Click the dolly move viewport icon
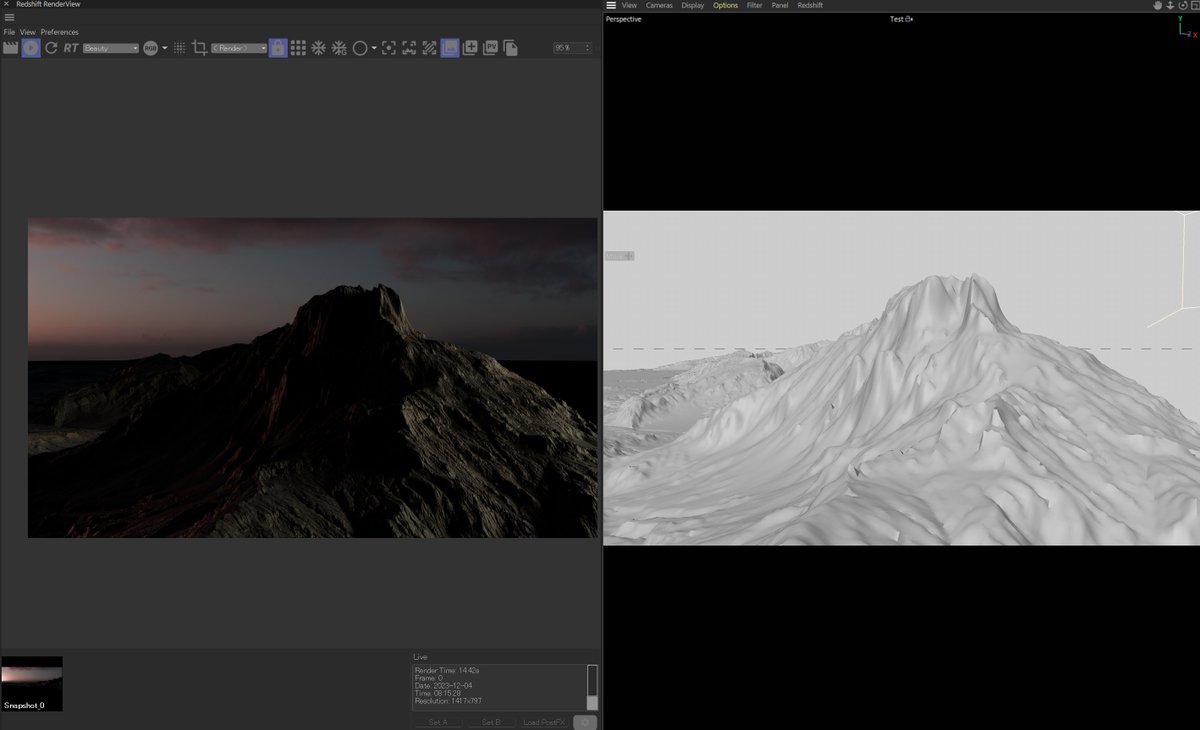Screen dimensions: 1200x730 tap(1169, 5)
